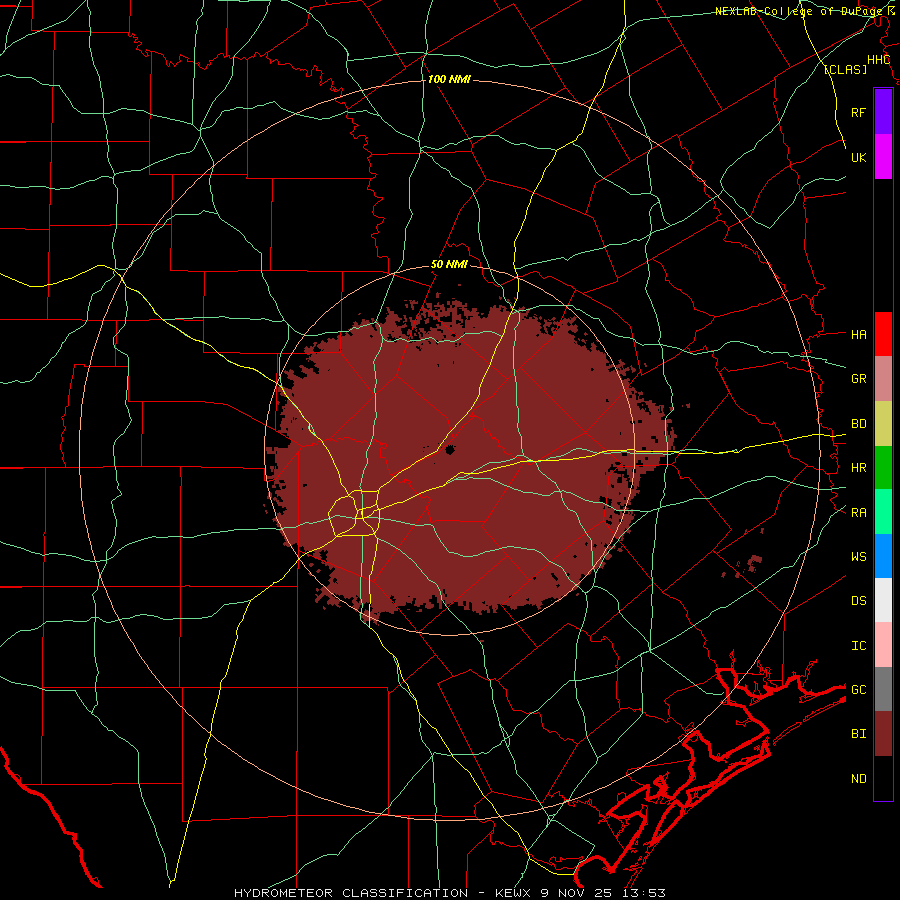
Task: Click the RA light green legend swatch
Action: (883, 512)
